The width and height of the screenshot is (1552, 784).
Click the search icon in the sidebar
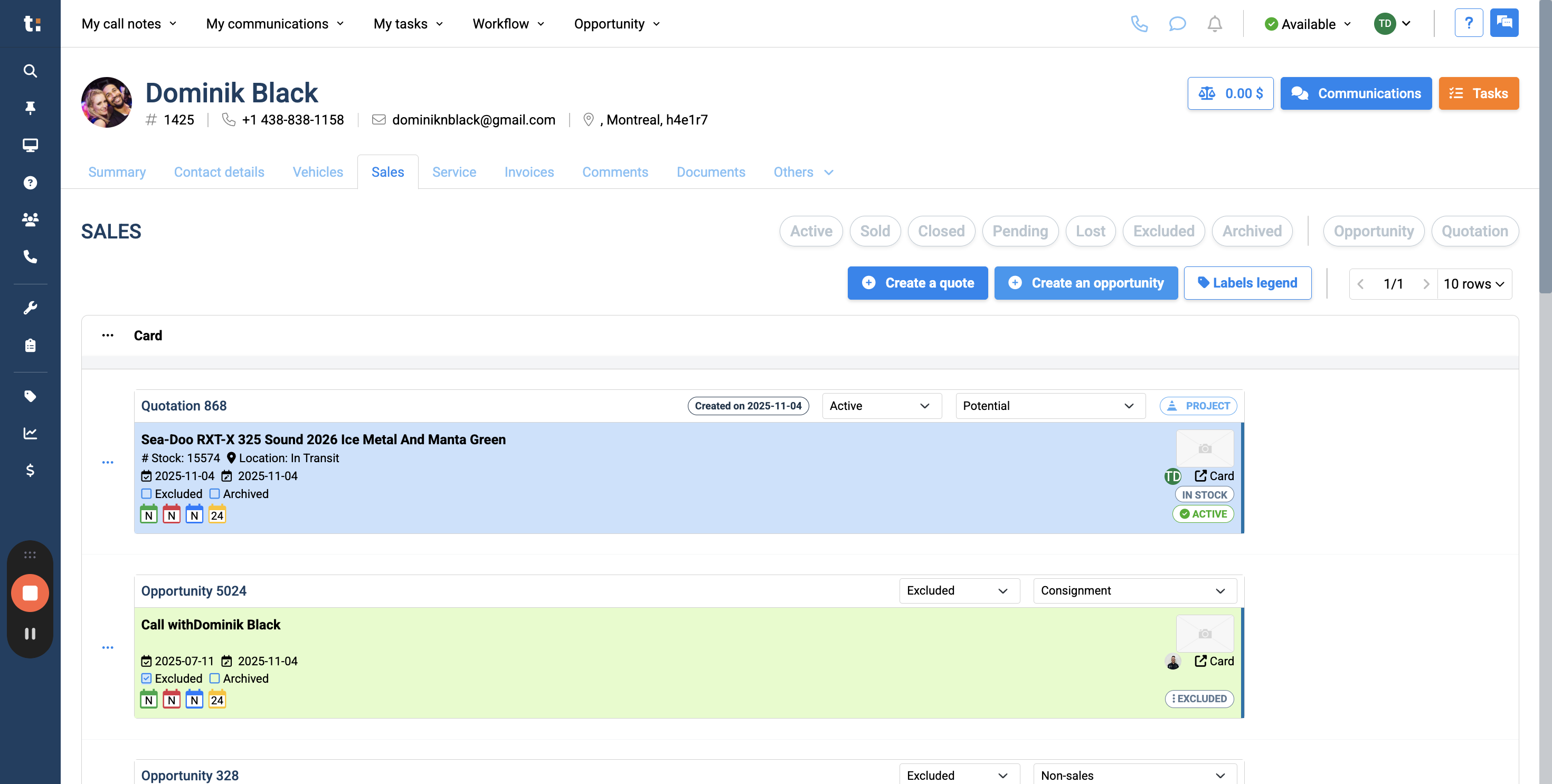click(30, 71)
